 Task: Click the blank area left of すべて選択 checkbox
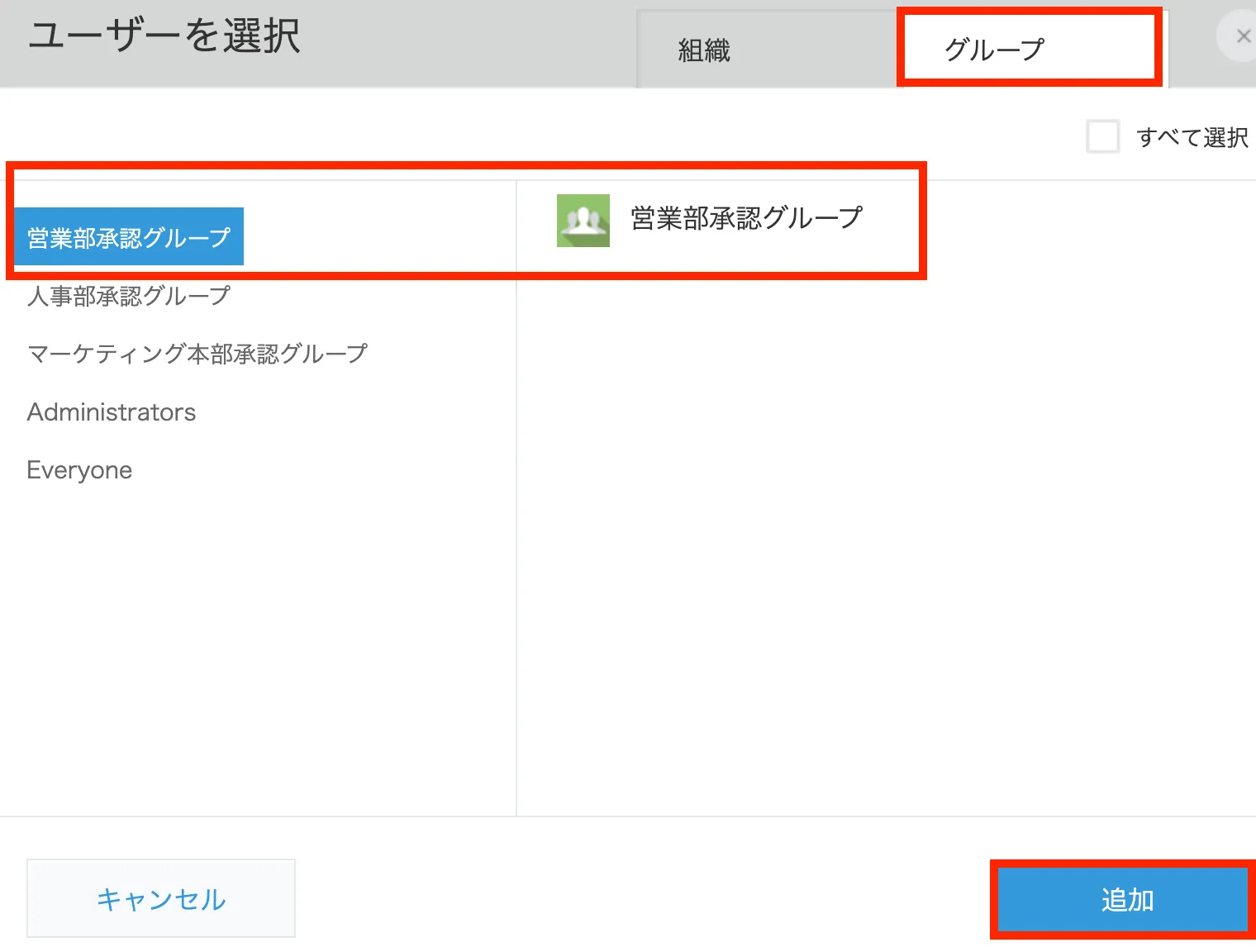578,136
